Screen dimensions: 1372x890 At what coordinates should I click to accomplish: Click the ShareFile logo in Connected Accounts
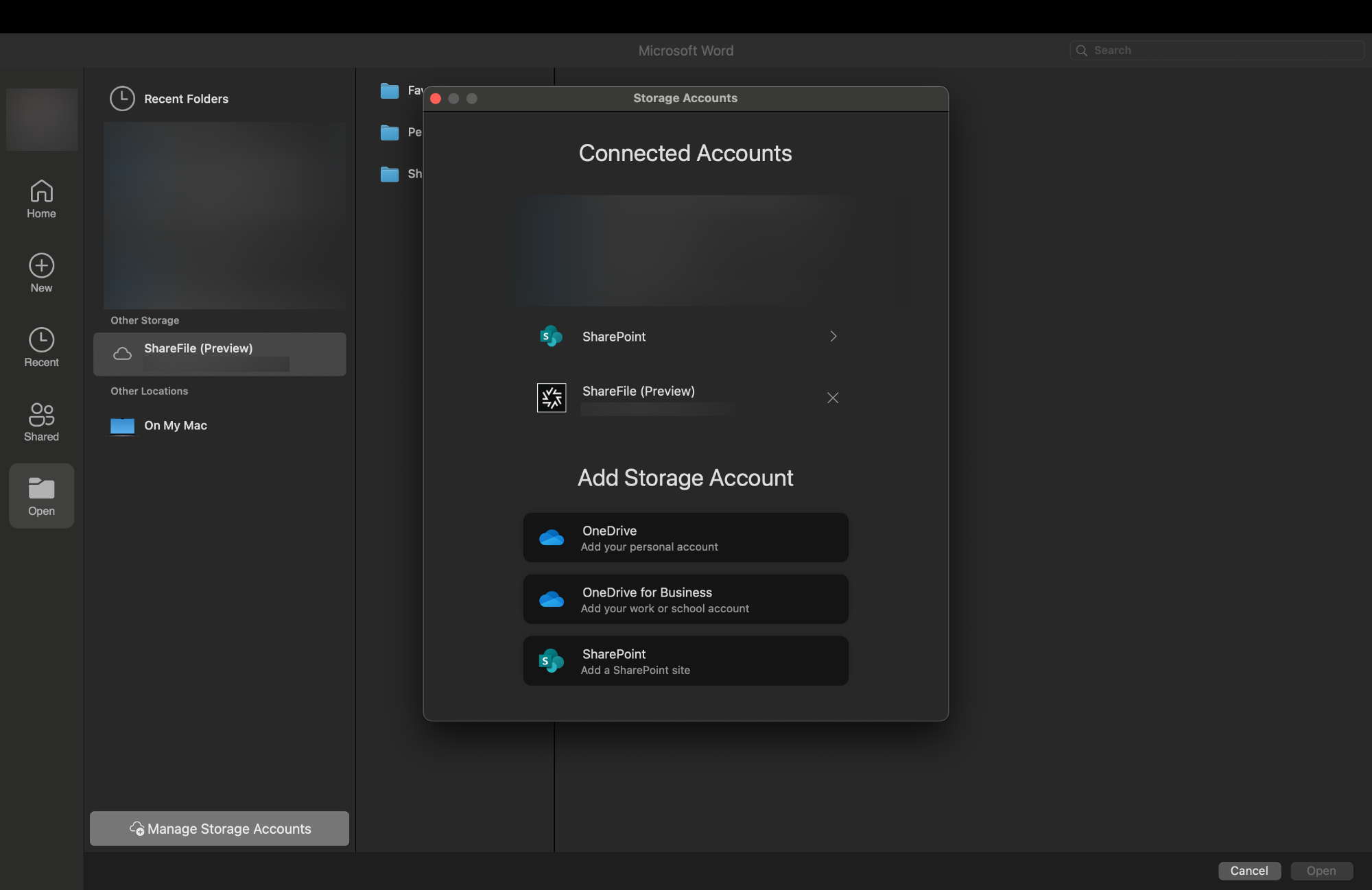click(552, 398)
